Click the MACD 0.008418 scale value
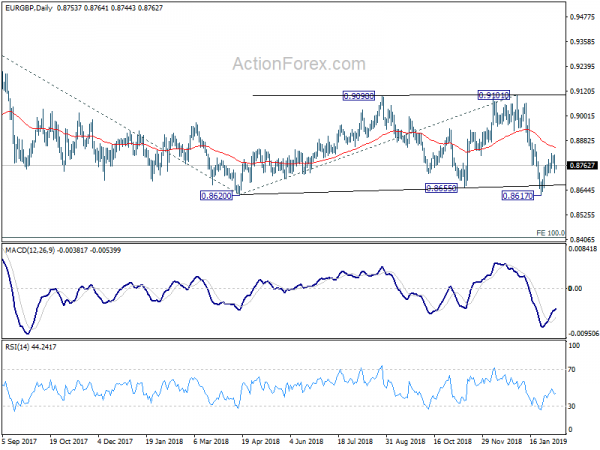600x450 pixels. [583, 249]
